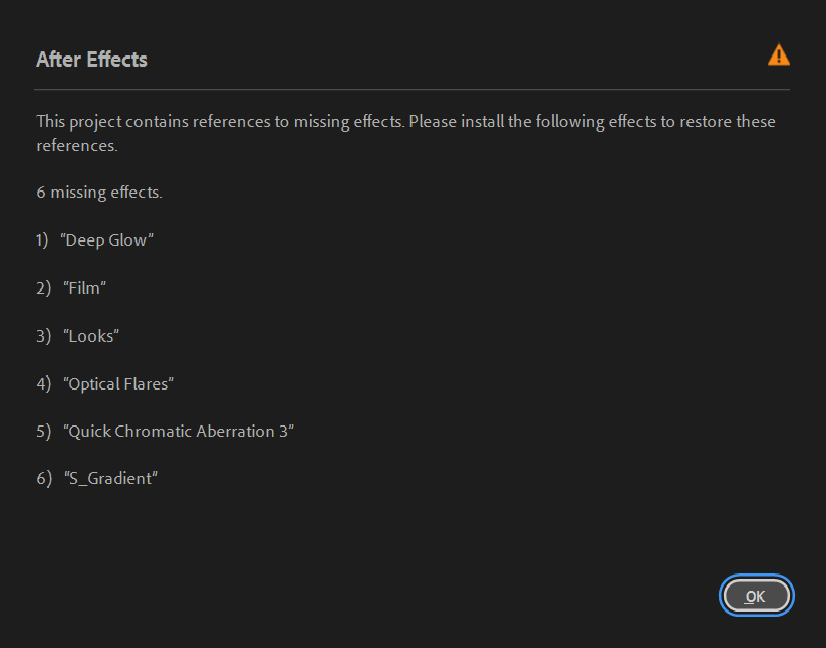Select the "6 missing effects." line

click(x=99, y=192)
